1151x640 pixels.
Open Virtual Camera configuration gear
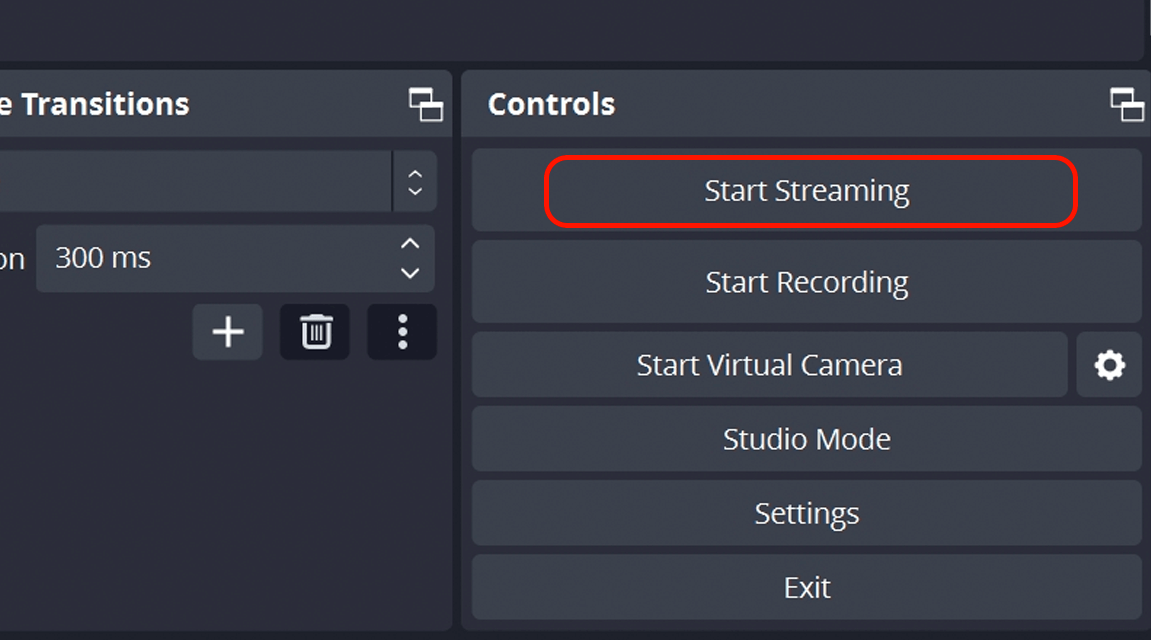(1108, 365)
